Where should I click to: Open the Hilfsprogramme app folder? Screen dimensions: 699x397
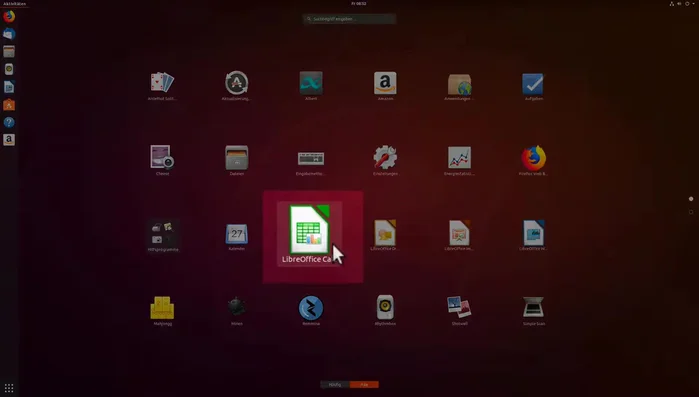[163, 236]
